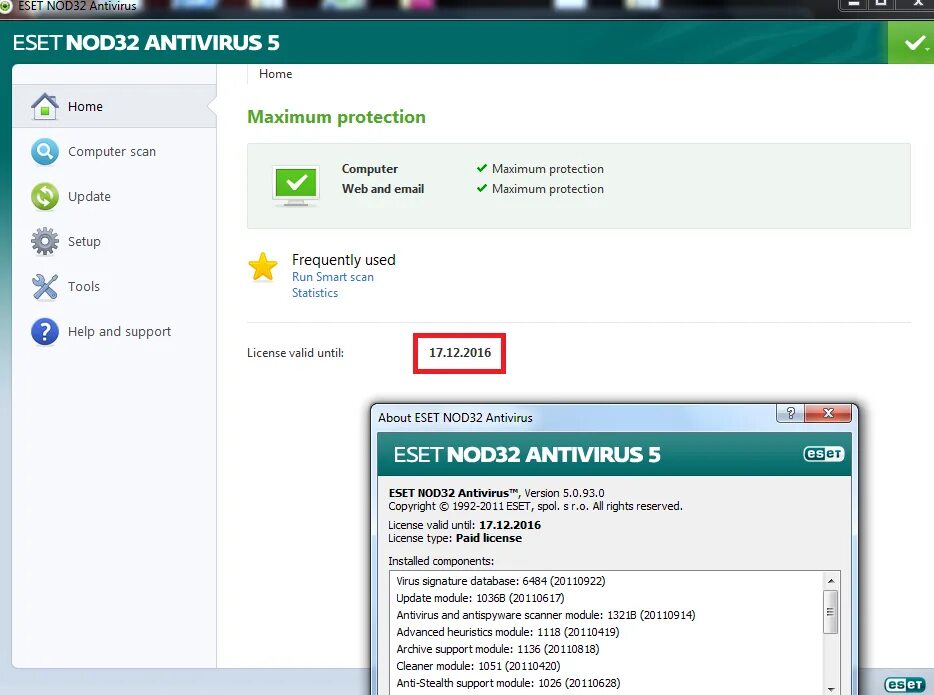Open the Home section label in sidebar
Image resolution: width=934 pixels, height=695 pixels.
(x=85, y=107)
